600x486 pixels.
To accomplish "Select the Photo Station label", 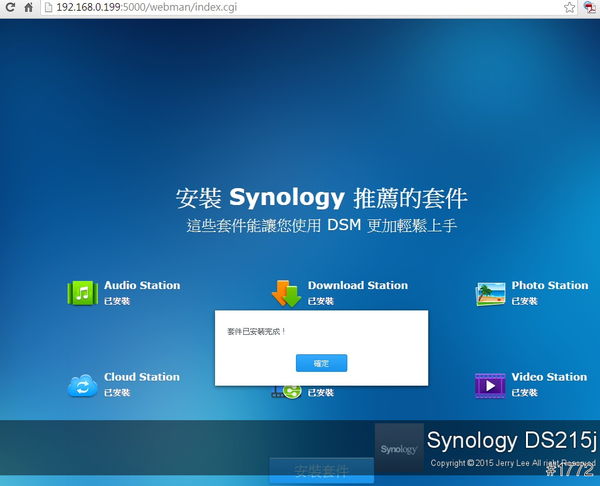I will [550, 285].
